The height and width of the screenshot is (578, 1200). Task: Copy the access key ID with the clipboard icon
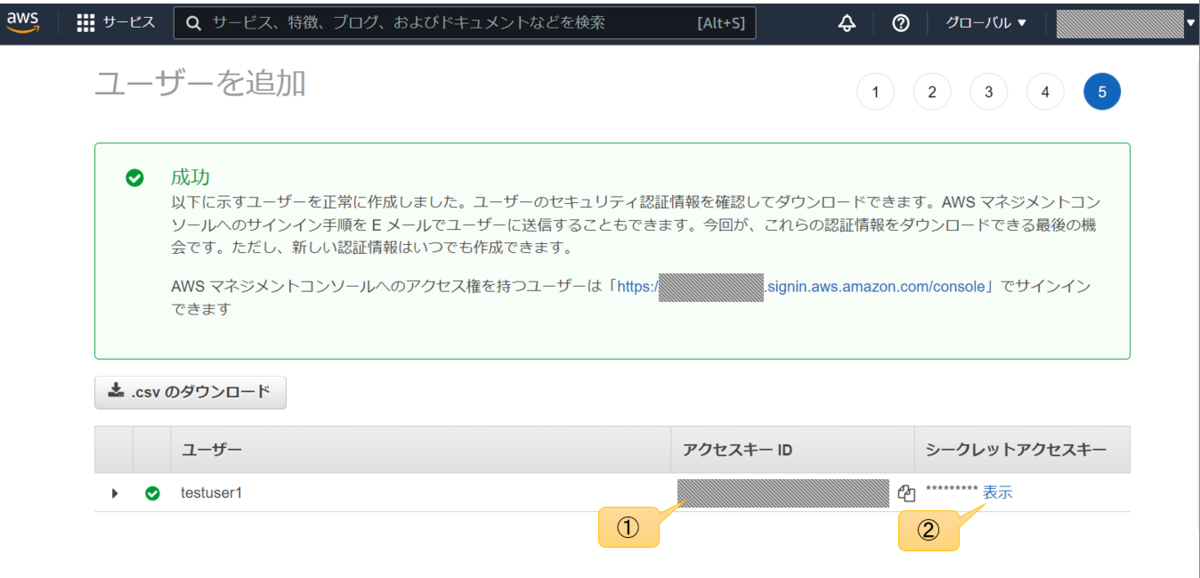click(905, 492)
